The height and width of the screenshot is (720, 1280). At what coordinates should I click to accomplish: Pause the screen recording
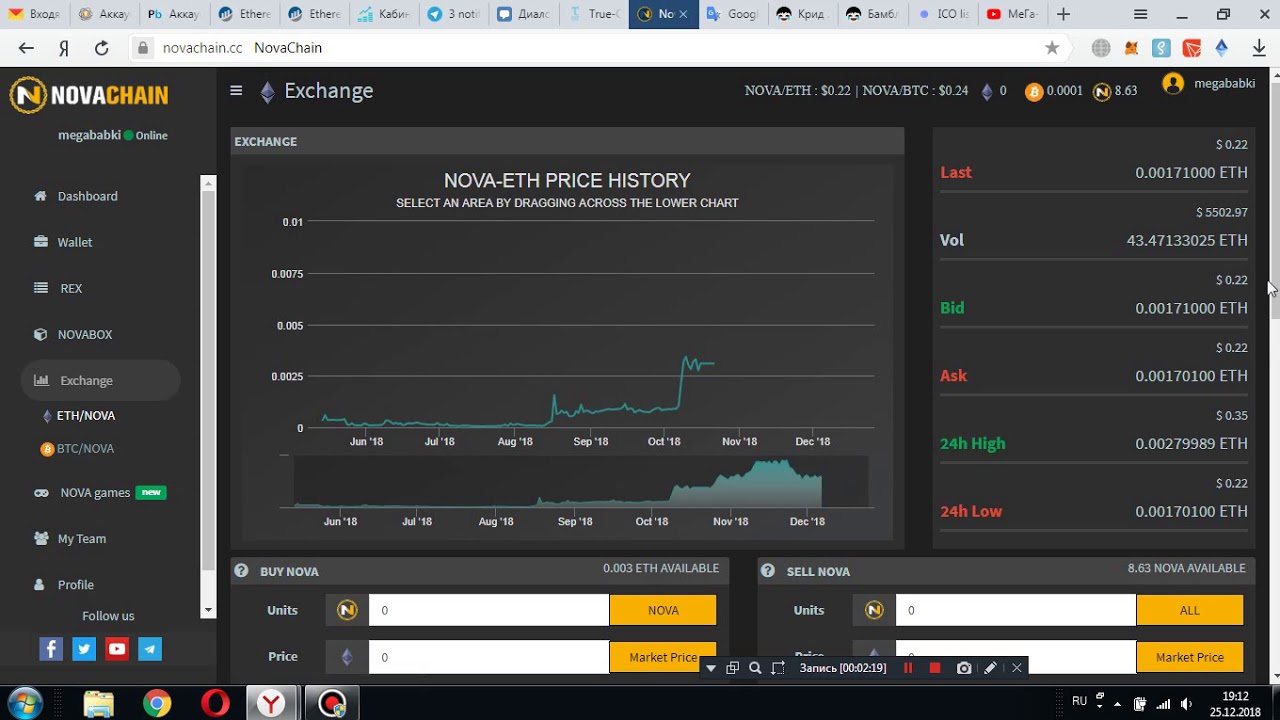click(x=908, y=668)
